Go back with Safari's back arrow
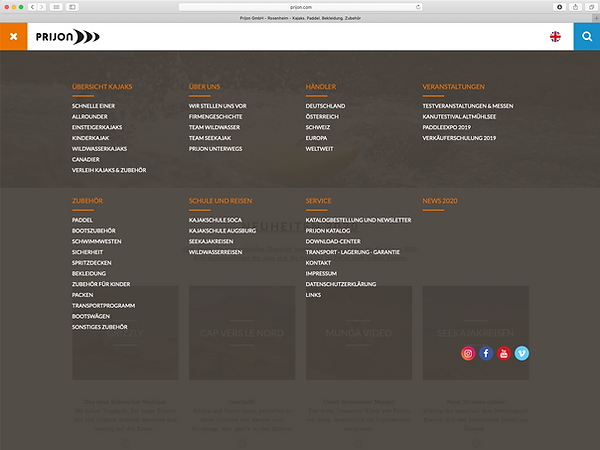 coord(33,7)
